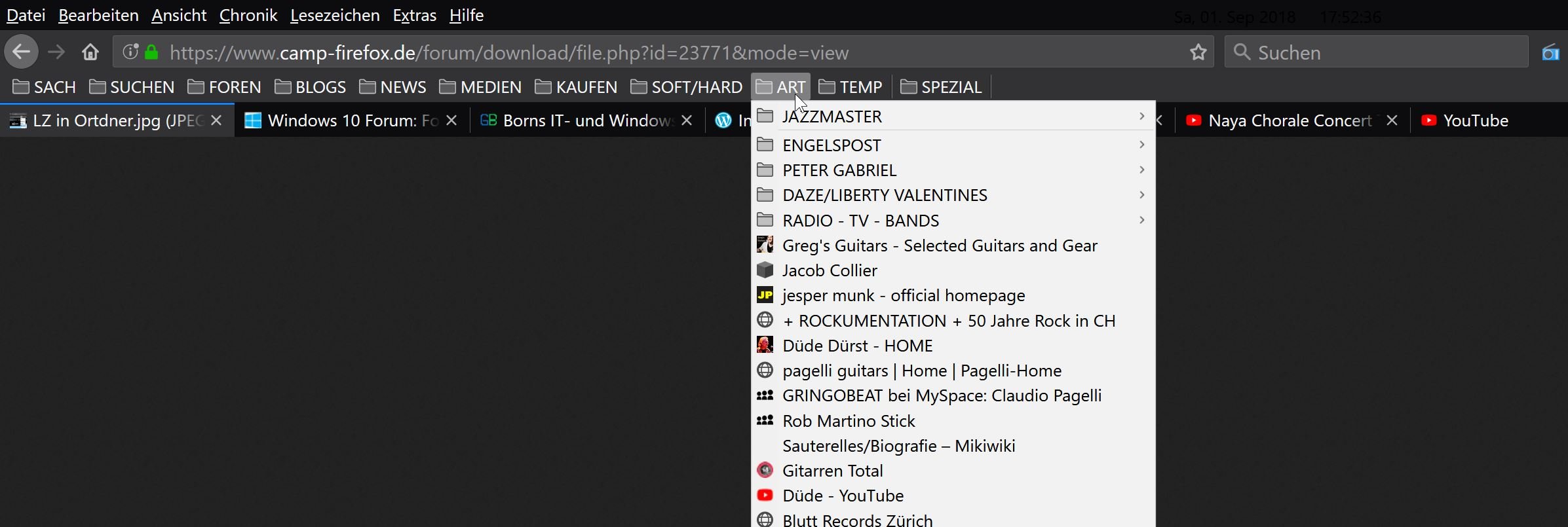Image resolution: width=1568 pixels, height=527 pixels.
Task: Click the MySpace favicon beside Rob Martino Stick
Action: click(x=765, y=420)
